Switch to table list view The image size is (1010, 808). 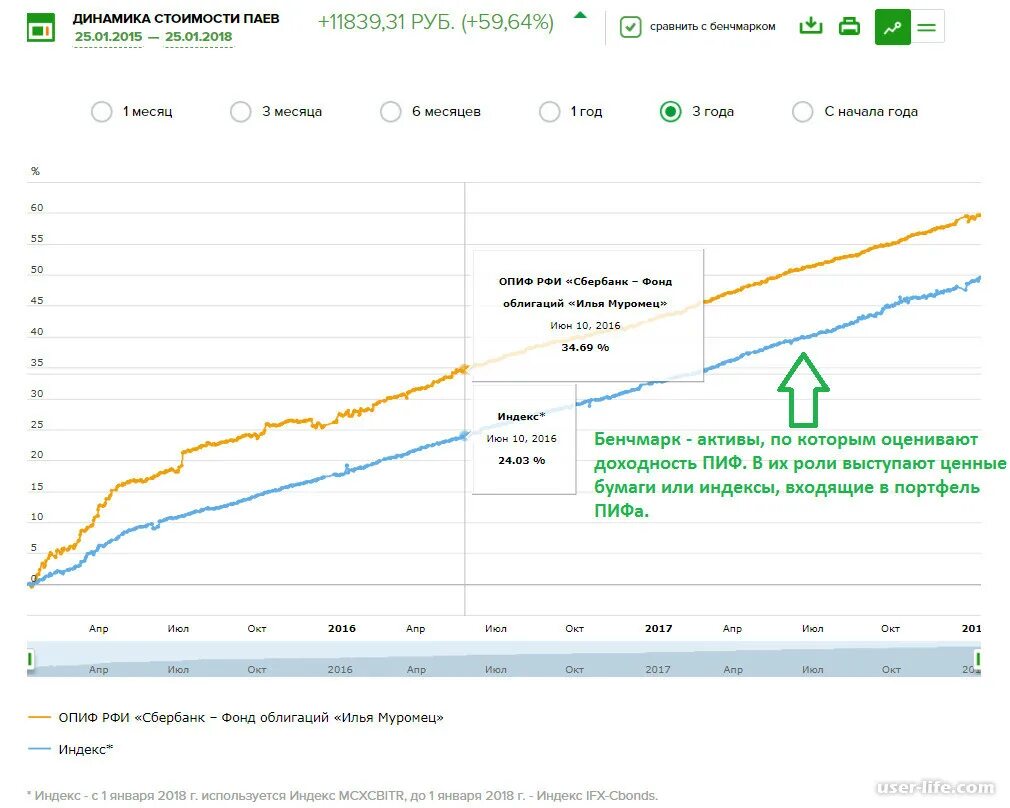coord(927,27)
